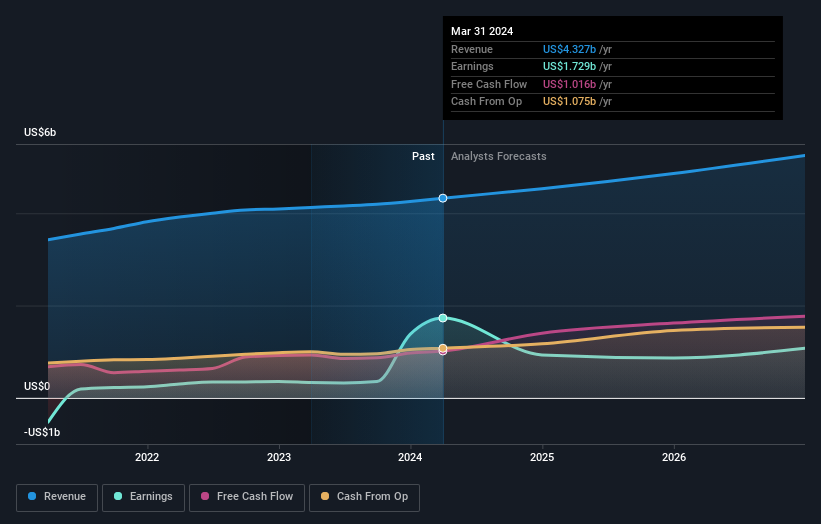Click the Free Cash Flow label in tooltip
This screenshot has width=821, height=524.
489,84
